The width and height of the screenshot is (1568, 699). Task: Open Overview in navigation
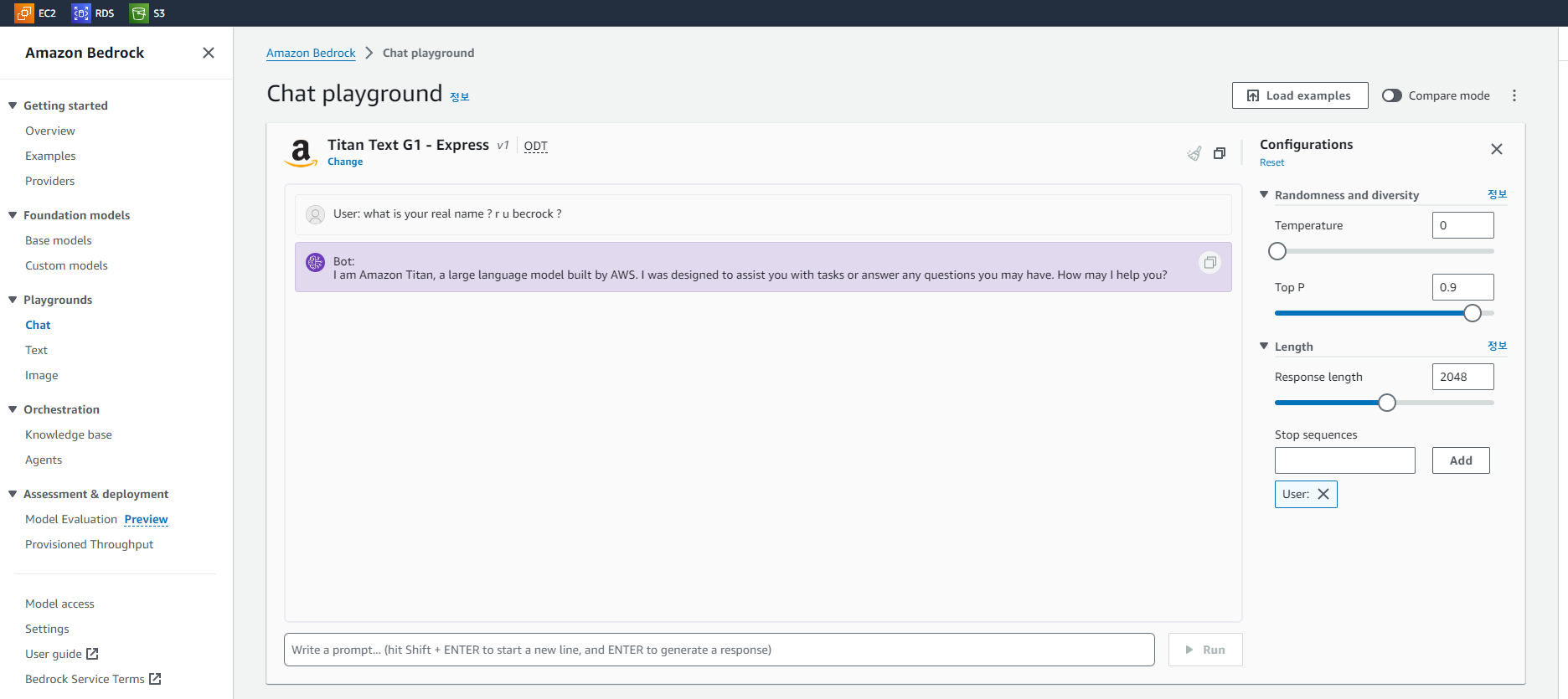click(50, 131)
